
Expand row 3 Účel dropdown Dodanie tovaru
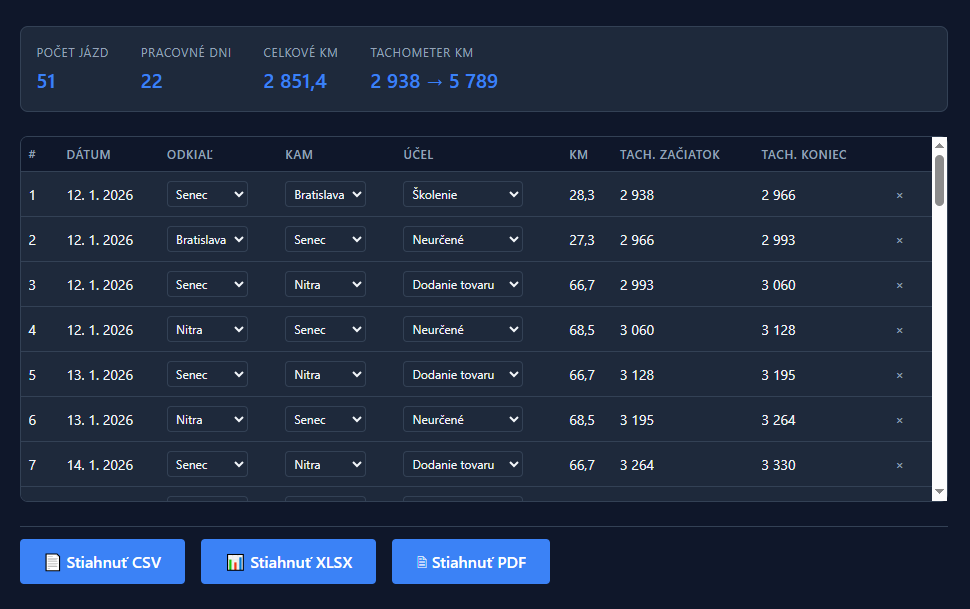[462, 285]
